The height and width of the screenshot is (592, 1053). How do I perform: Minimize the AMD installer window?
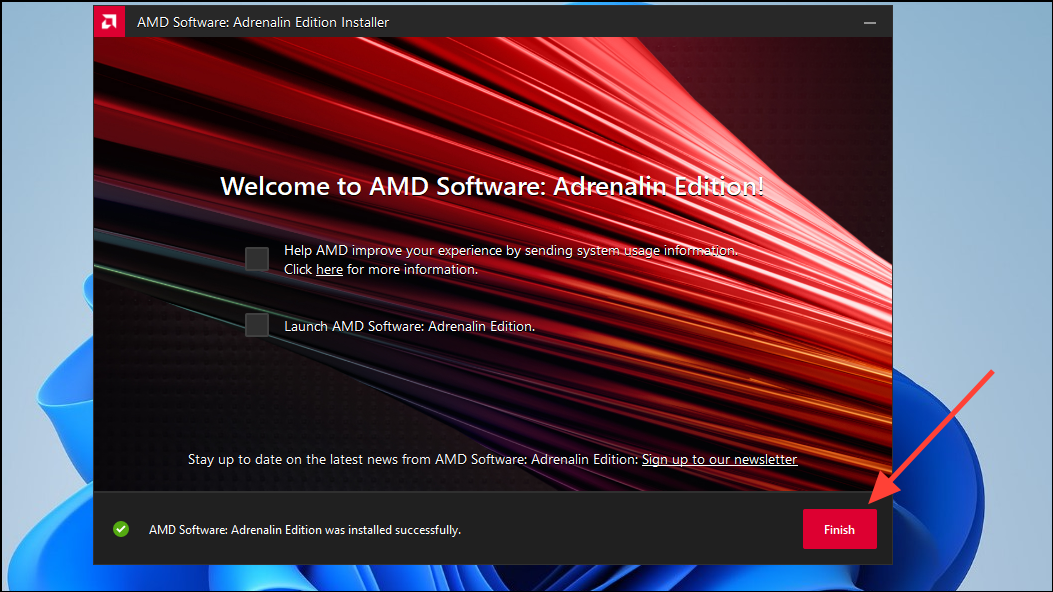870,22
